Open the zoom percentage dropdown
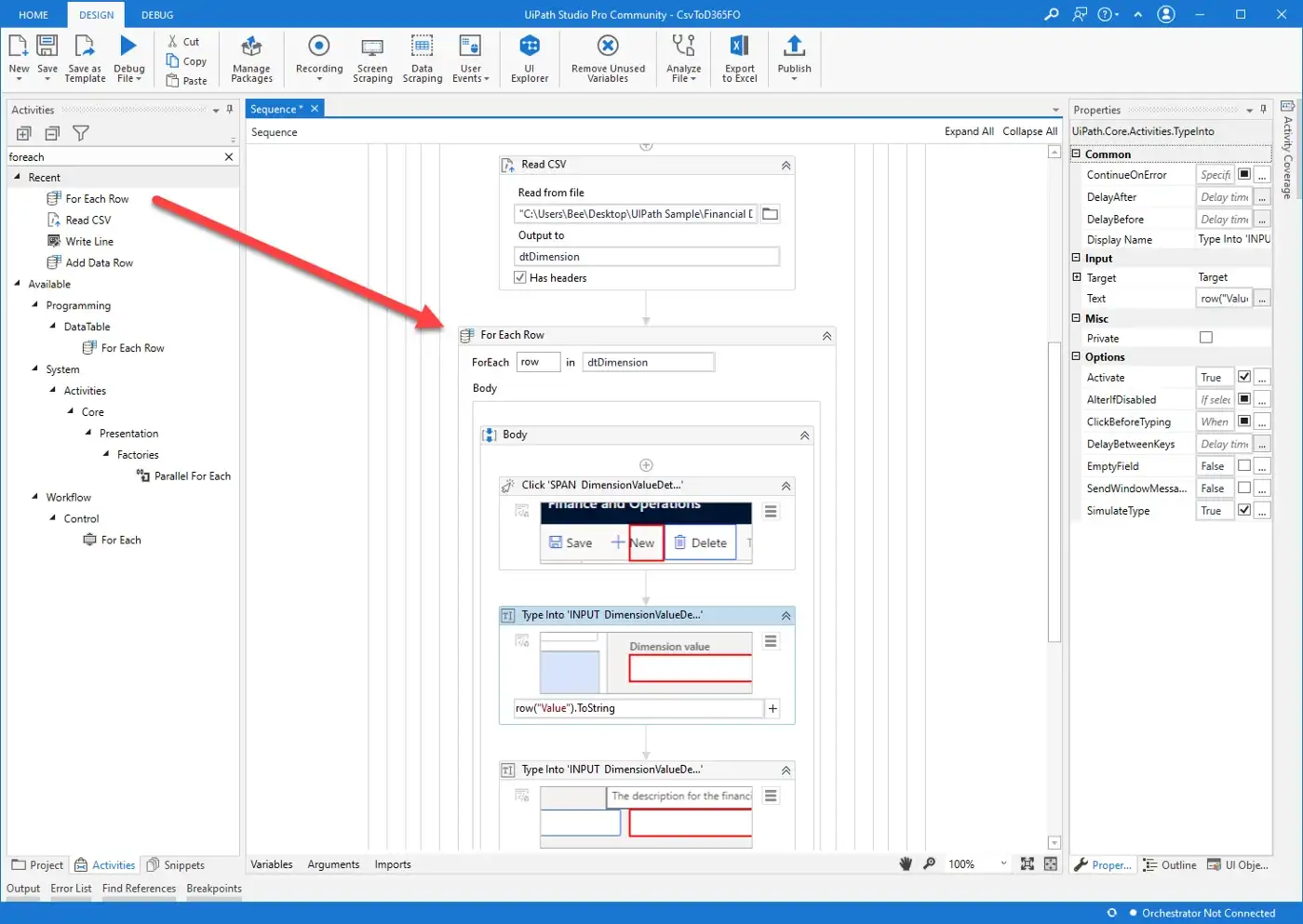1303x924 pixels. [x=1003, y=864]
